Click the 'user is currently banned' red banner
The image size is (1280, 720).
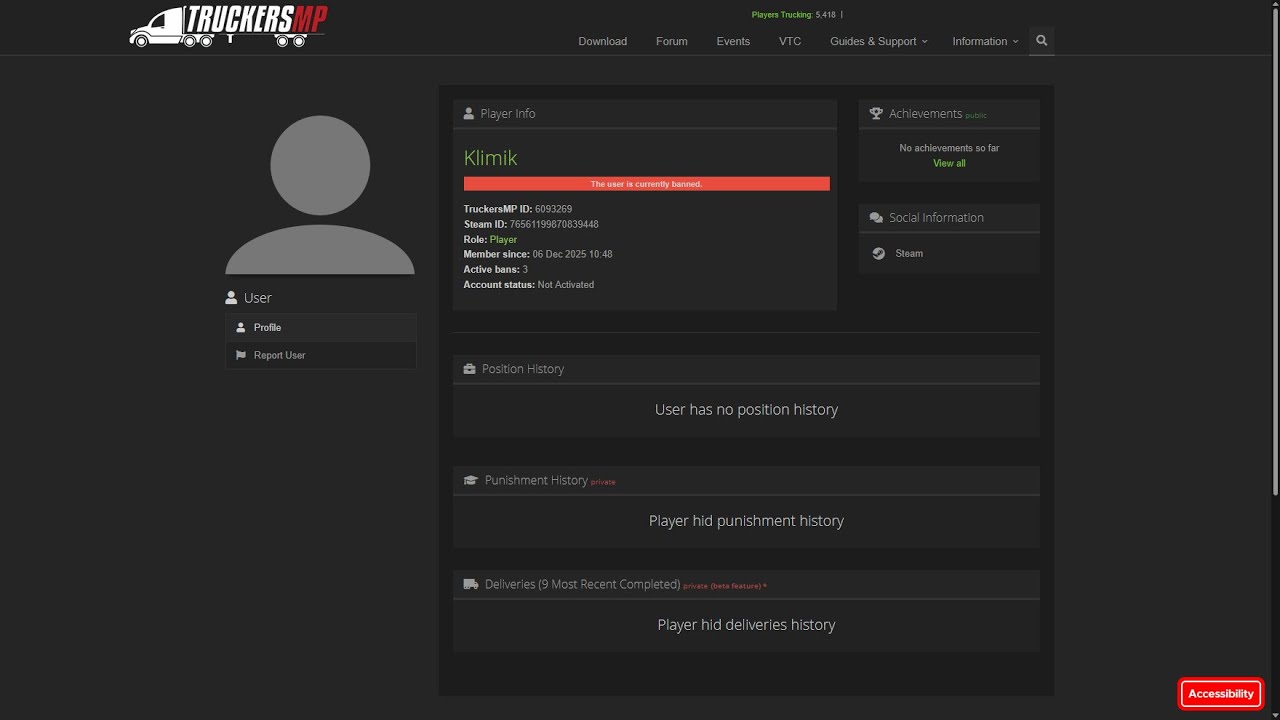tap(647, 184)
